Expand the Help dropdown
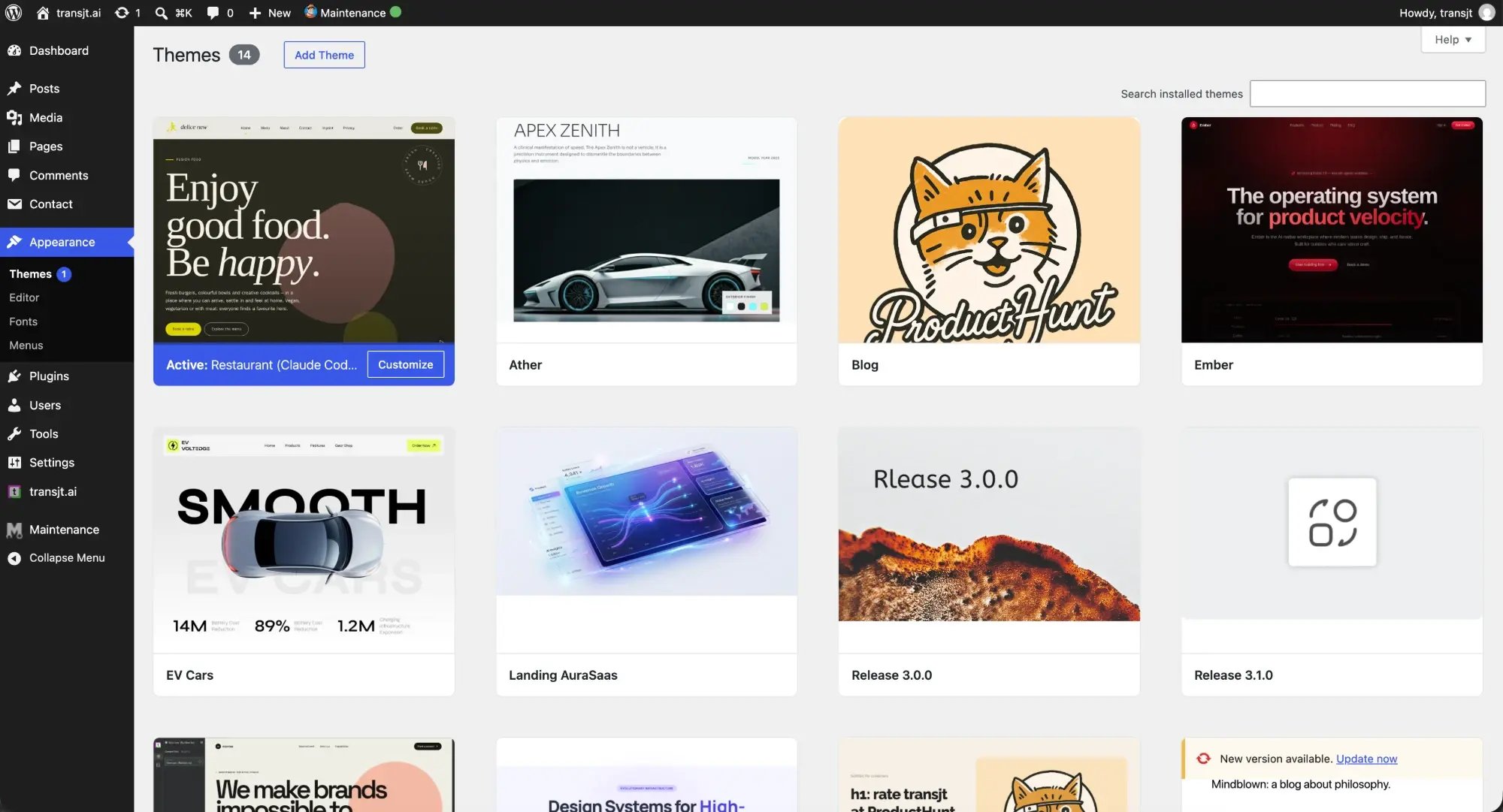The height and width of the screenshot is (812, 1503). [1453, 40]
